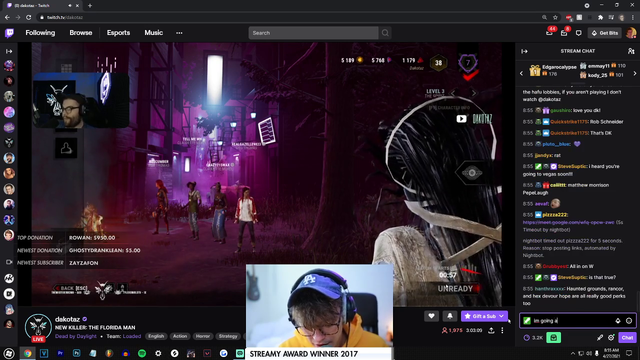The image size is (640, 360).
Task: Claim the green channel points chest
Action: point(553,338)
